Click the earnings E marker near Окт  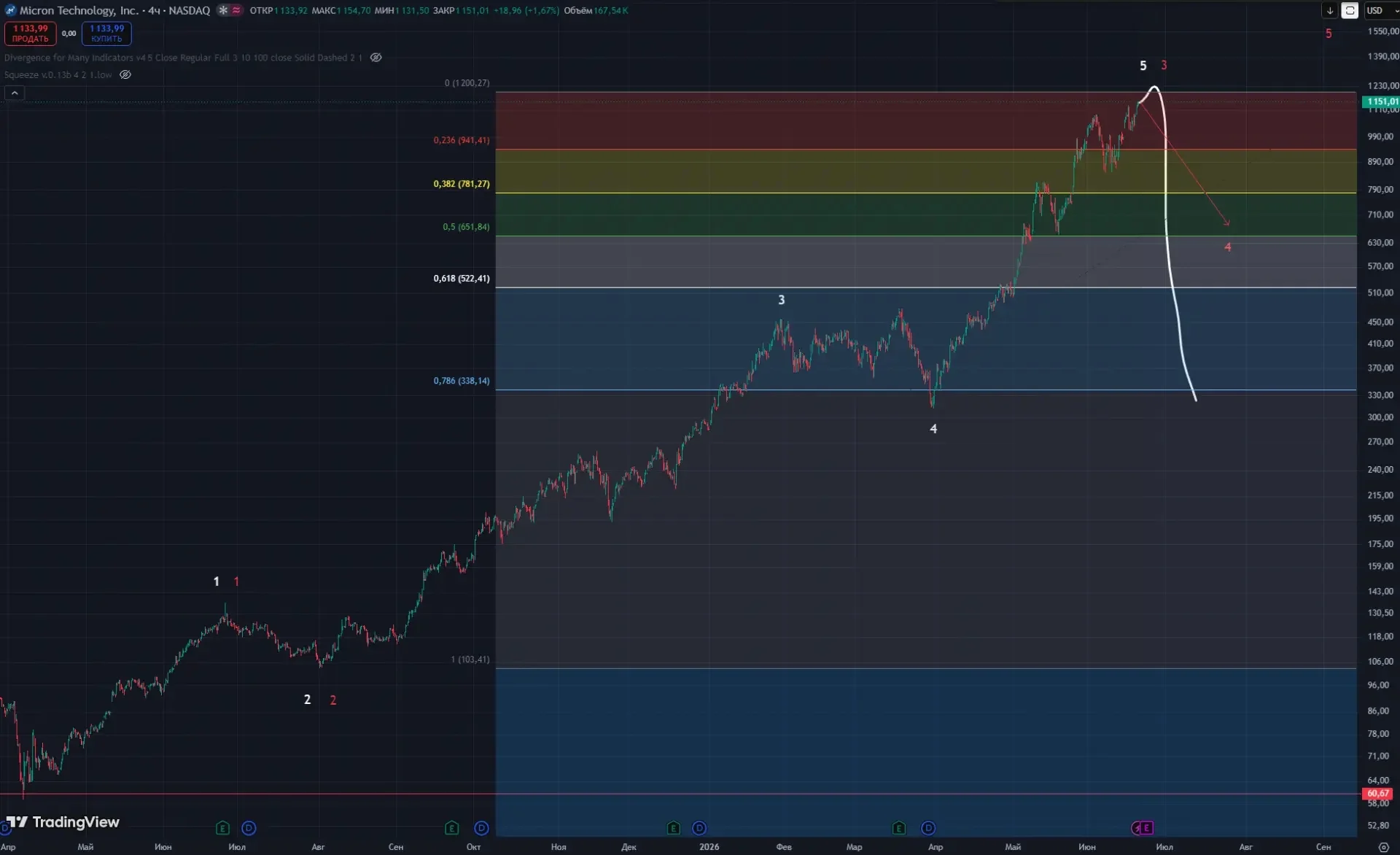452,828
